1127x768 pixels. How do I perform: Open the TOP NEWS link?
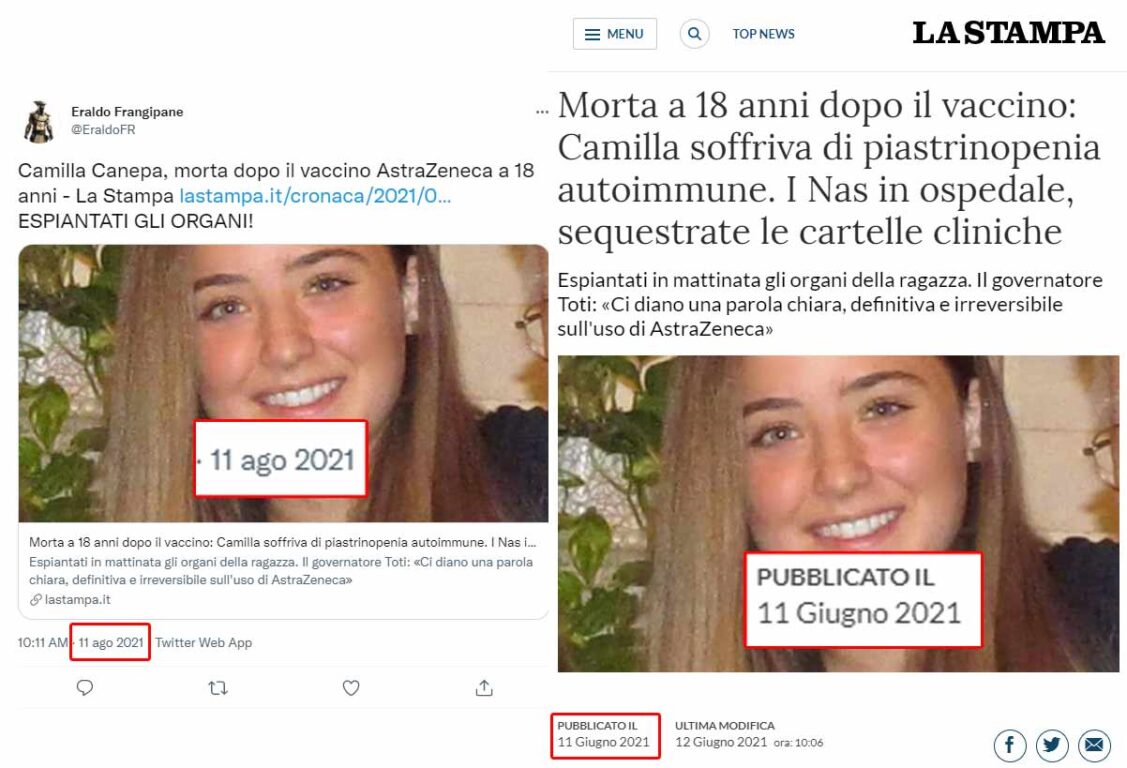pyautogui.click(x=763, y=34)
